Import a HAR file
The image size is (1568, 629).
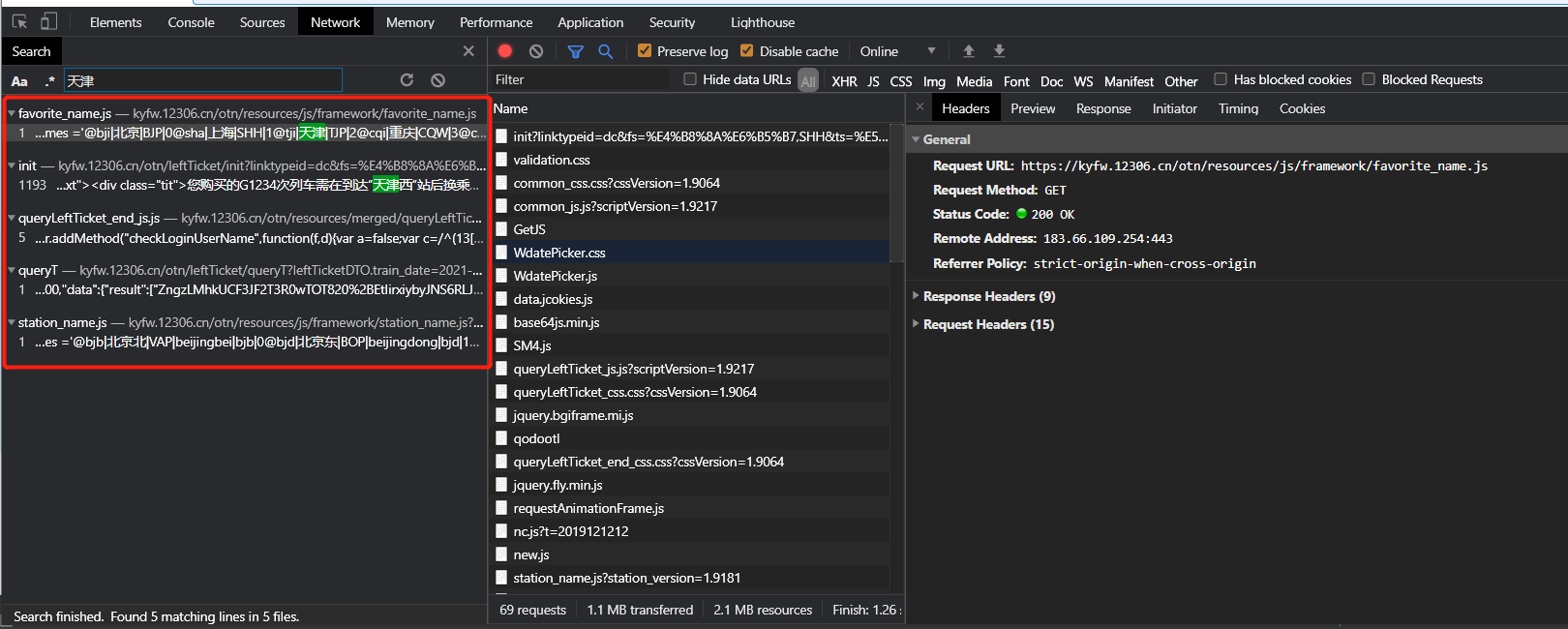[968, 50]
